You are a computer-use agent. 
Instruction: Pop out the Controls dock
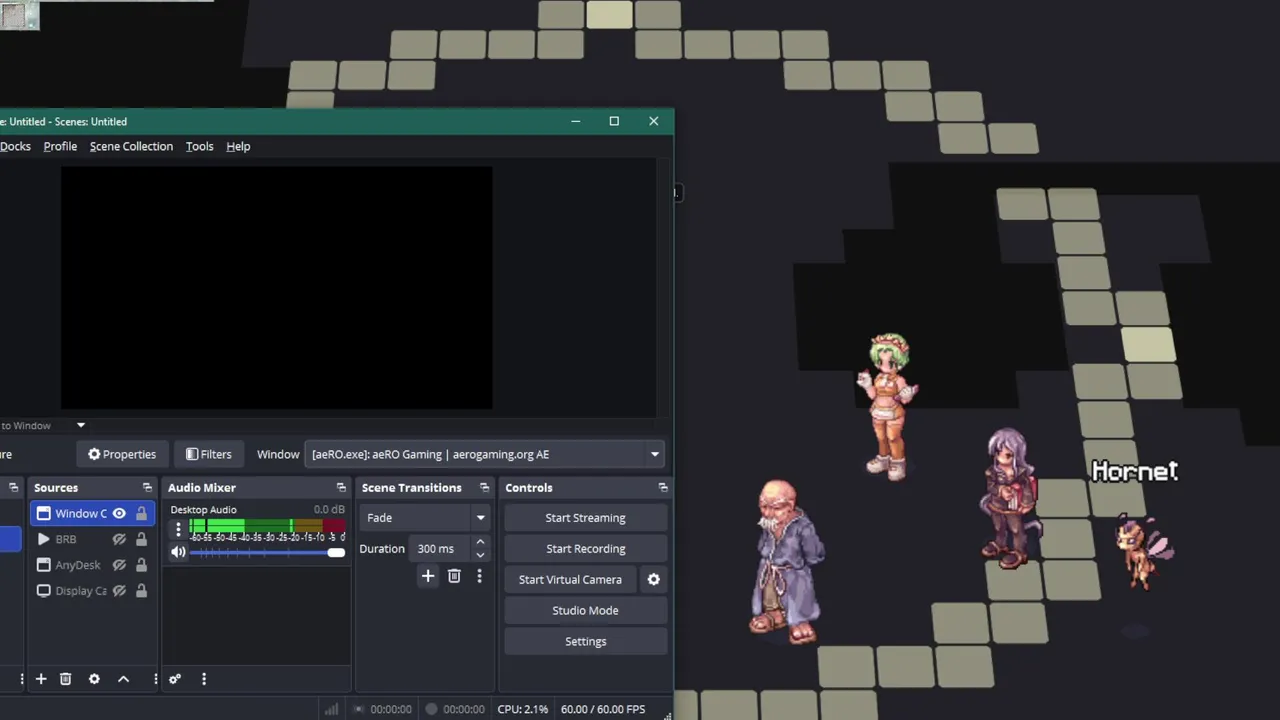pyautogui.click(x=662, y=487)
